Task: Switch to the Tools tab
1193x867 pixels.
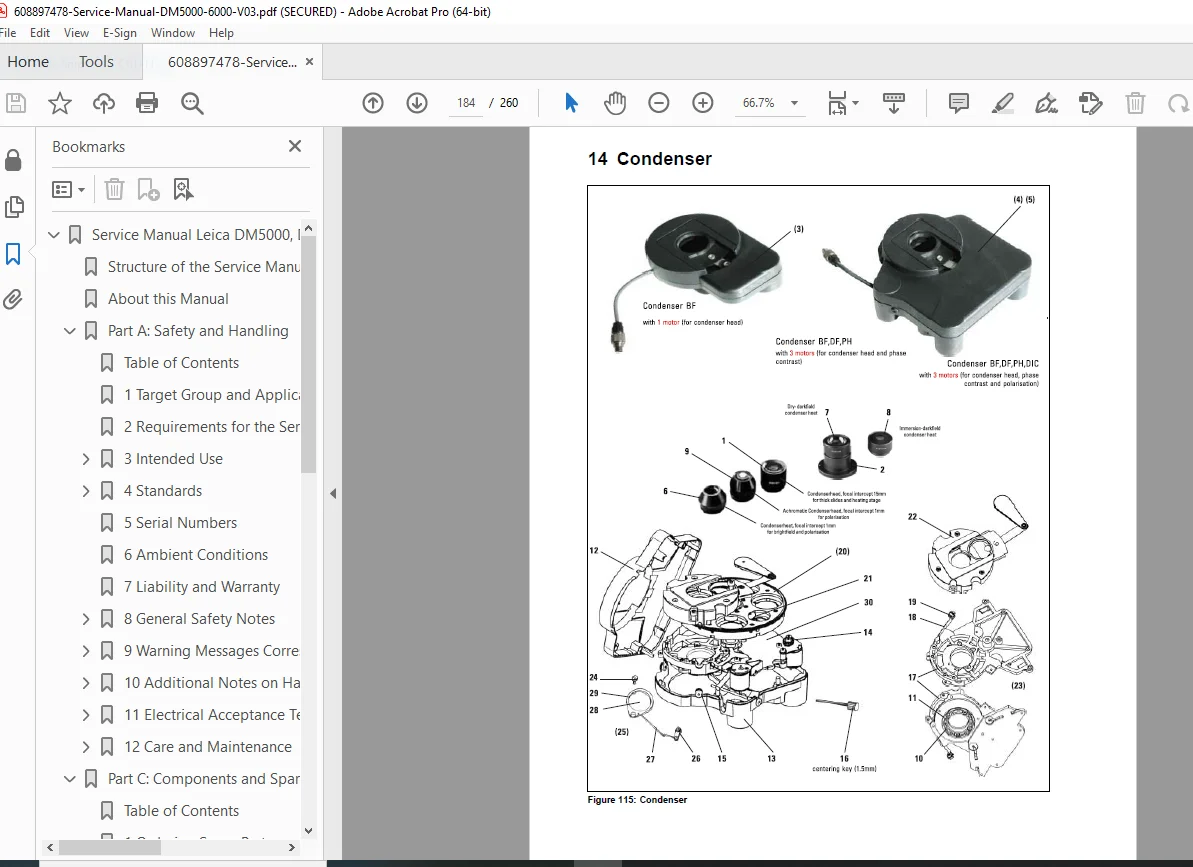Action: click(96, 62)
